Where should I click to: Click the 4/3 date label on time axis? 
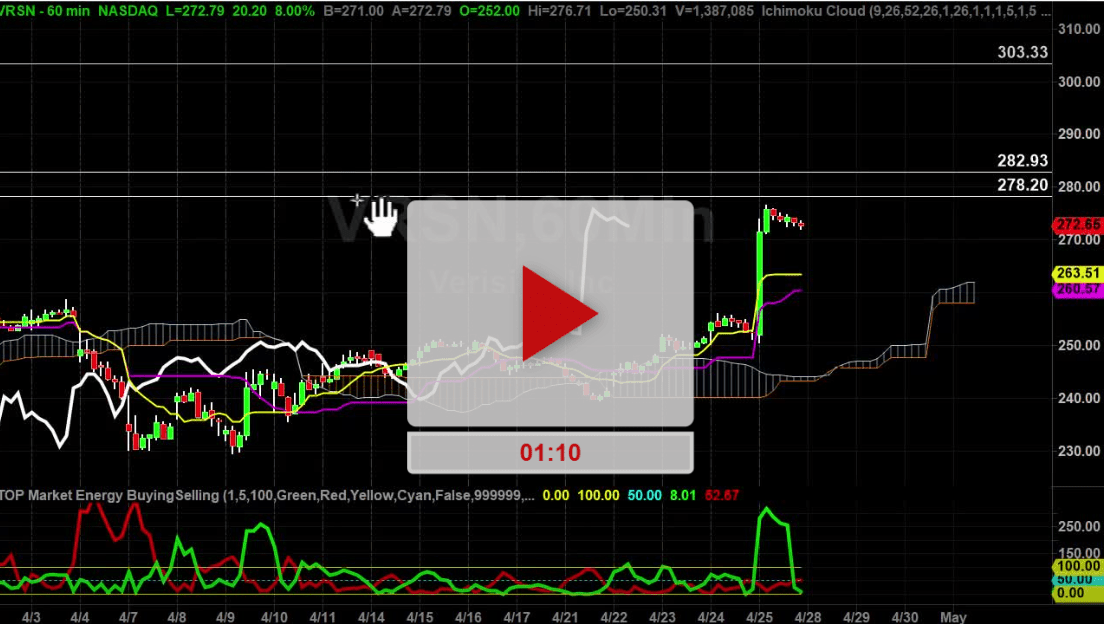pyautogui.click(x=31, y=617)
